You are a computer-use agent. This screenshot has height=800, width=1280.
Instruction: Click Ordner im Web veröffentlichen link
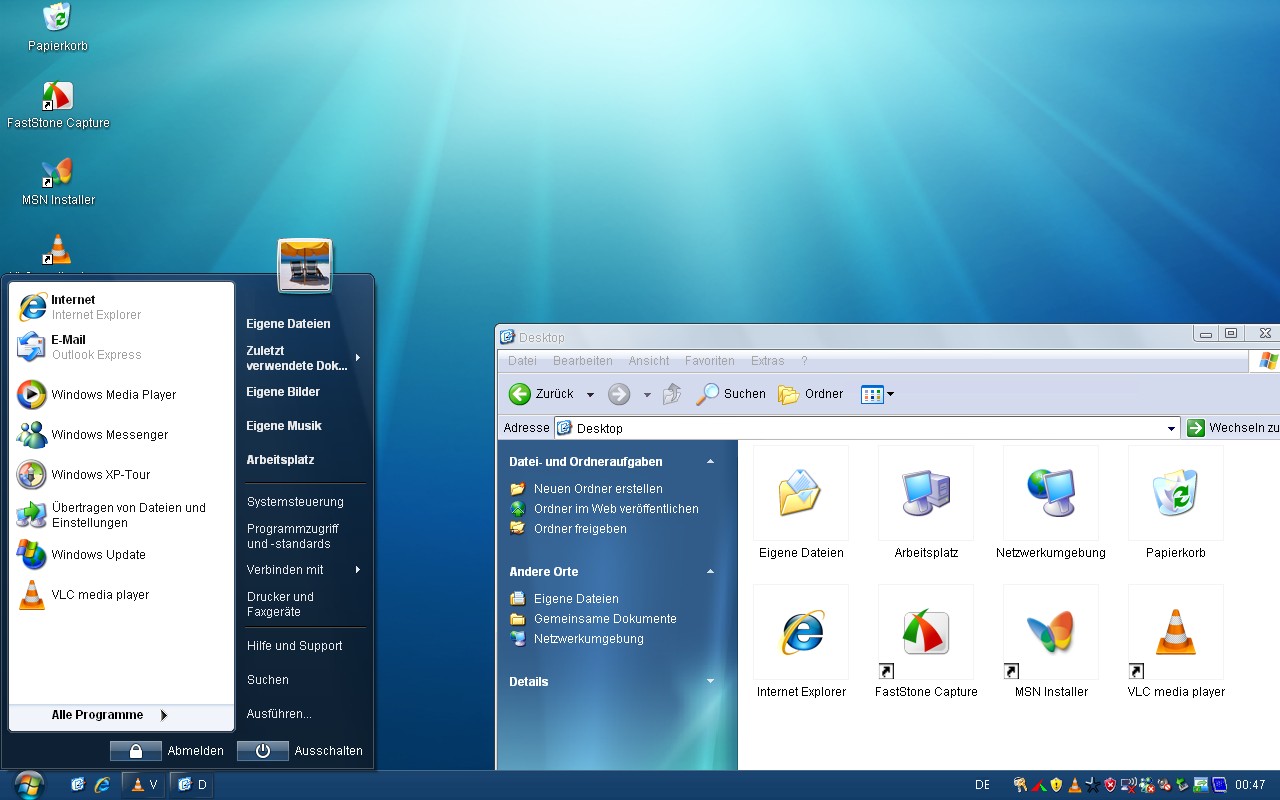[616, 509]
